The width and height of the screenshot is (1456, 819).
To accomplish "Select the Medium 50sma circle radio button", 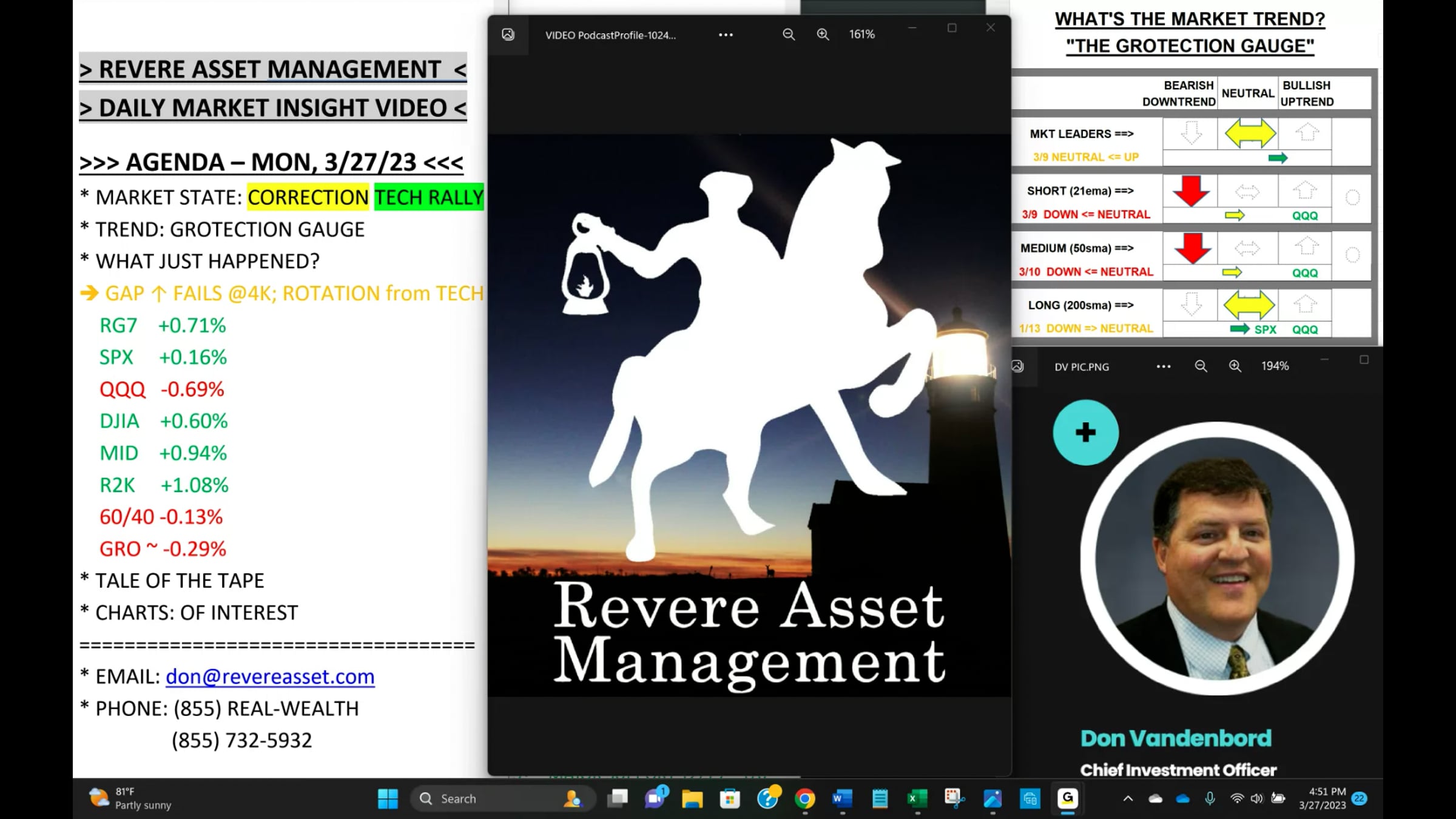I will click(1352, 255).
